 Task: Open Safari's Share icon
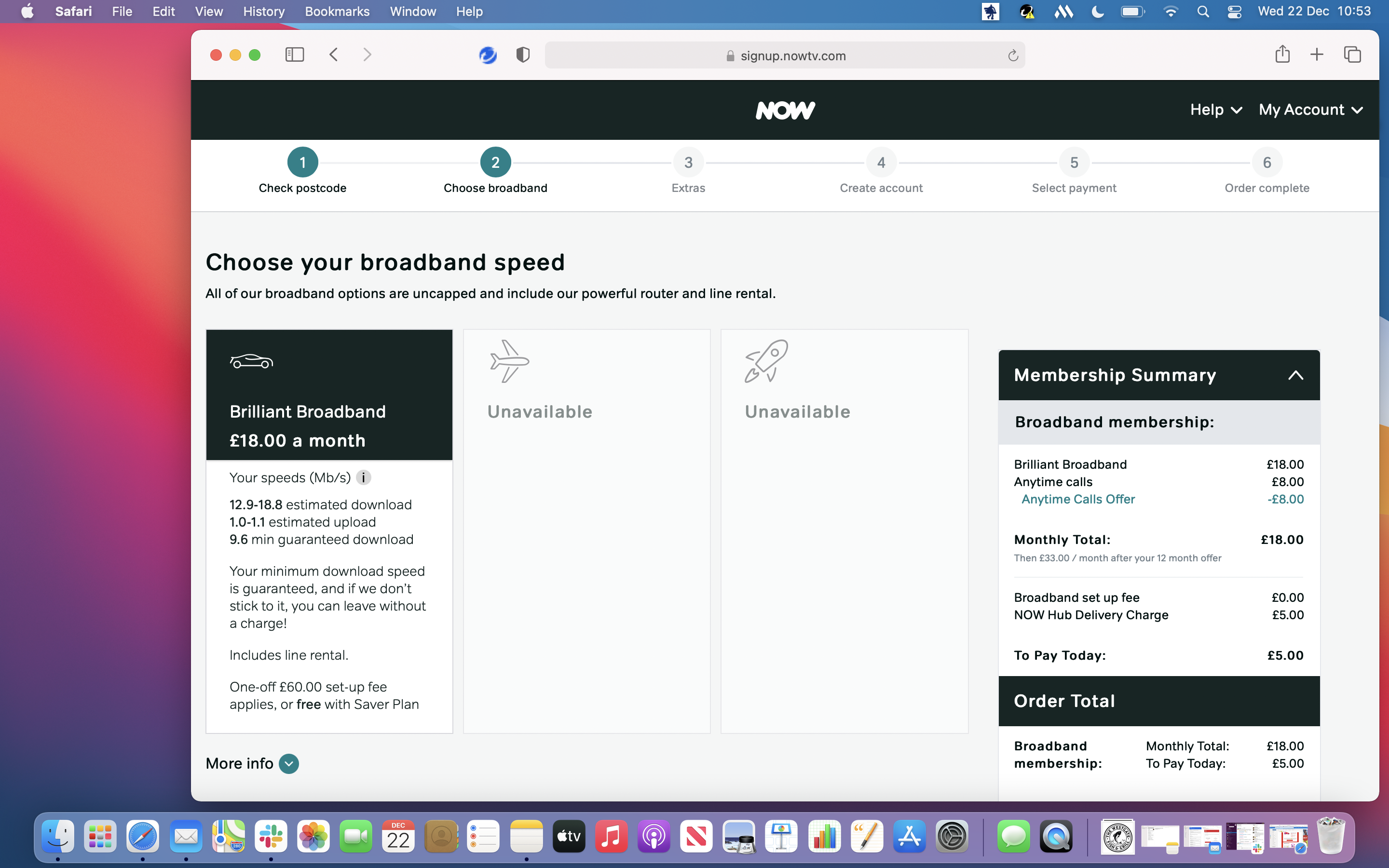tap(1282, 54)
